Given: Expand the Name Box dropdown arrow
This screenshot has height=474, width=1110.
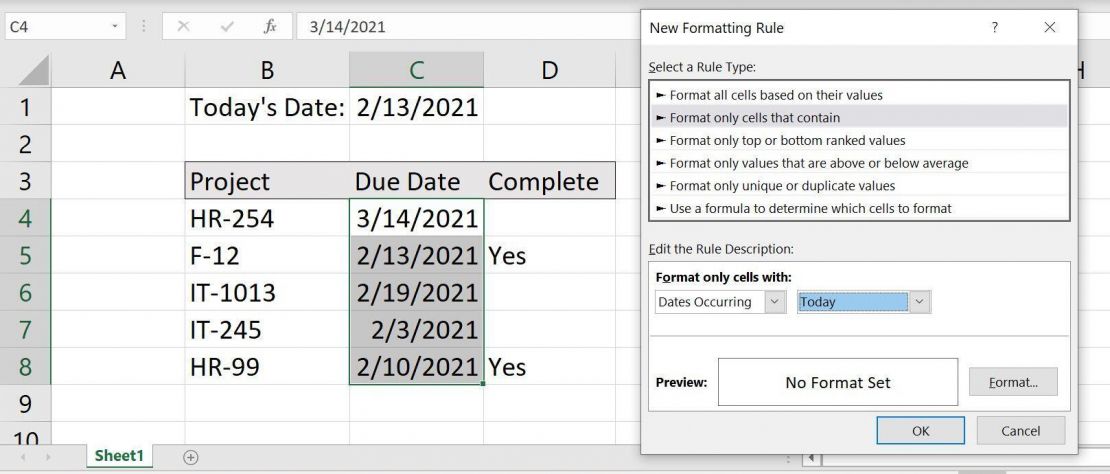Looking at the screenshot, I should point(115,27).
